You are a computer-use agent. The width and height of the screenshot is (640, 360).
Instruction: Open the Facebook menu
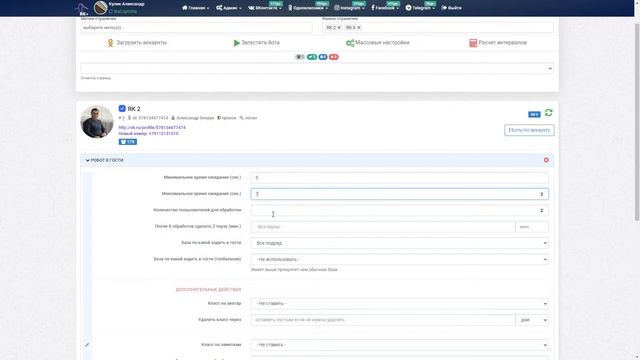385,8
